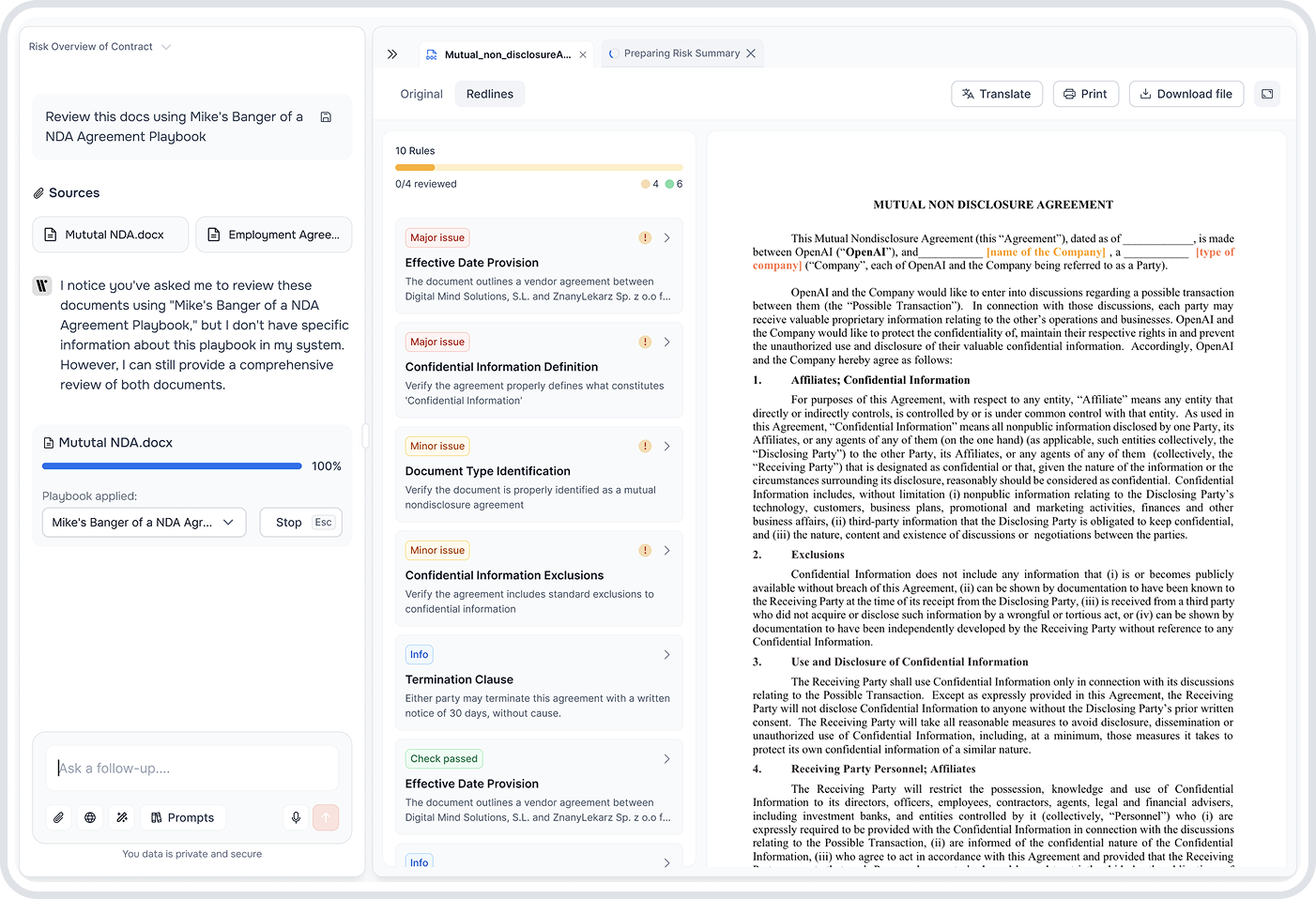The height and width of the screenshot is (899, 1316).
Task: Click the fullscreen expand icon beside Download file
Action: 1267,94
